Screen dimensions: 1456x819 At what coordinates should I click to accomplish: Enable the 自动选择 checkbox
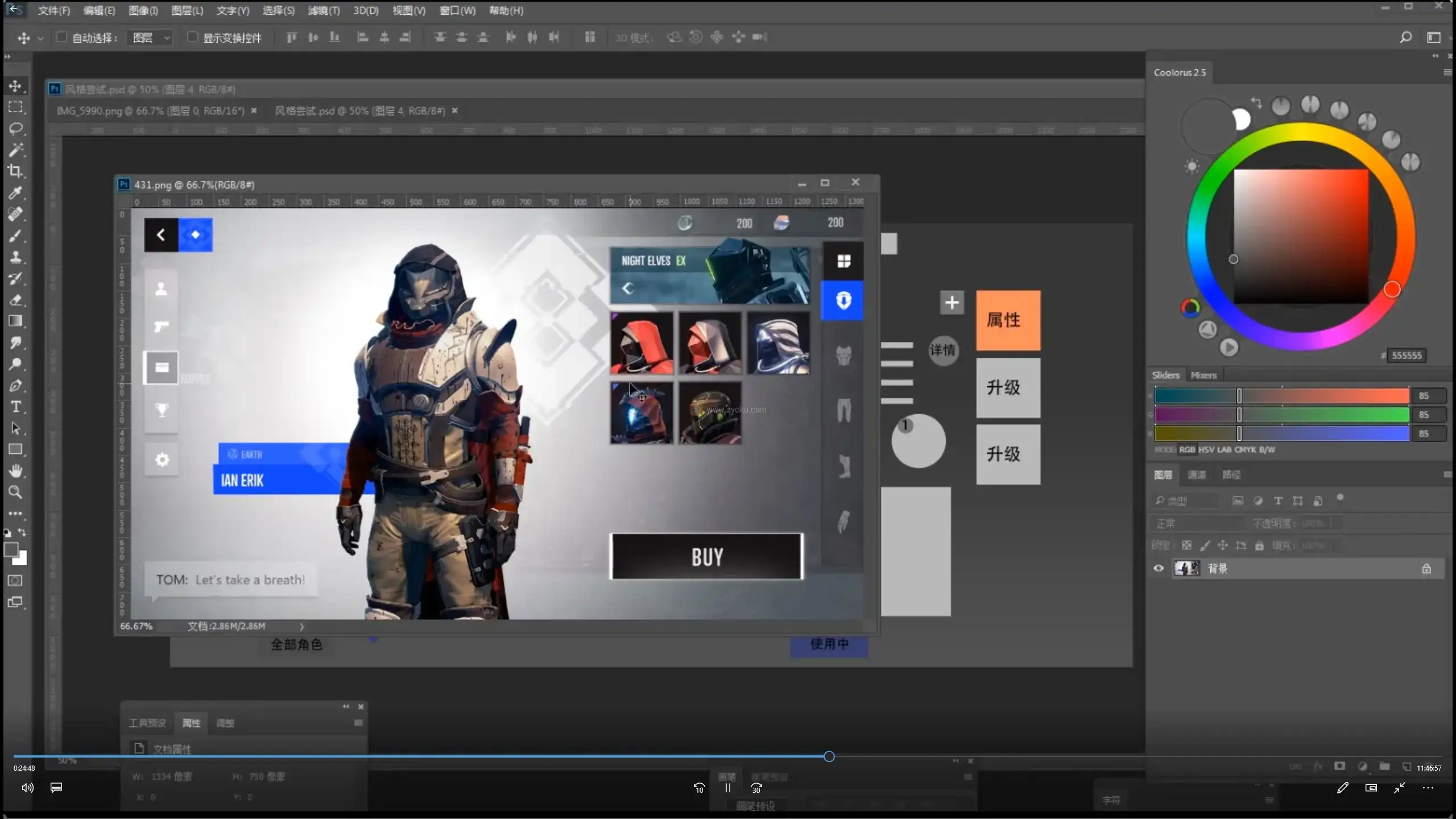click(61, 38)
